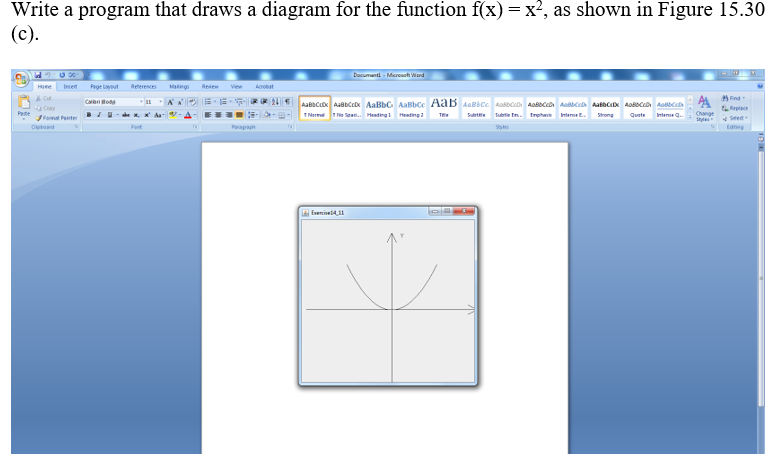Click the Copy command

point(45,108)
